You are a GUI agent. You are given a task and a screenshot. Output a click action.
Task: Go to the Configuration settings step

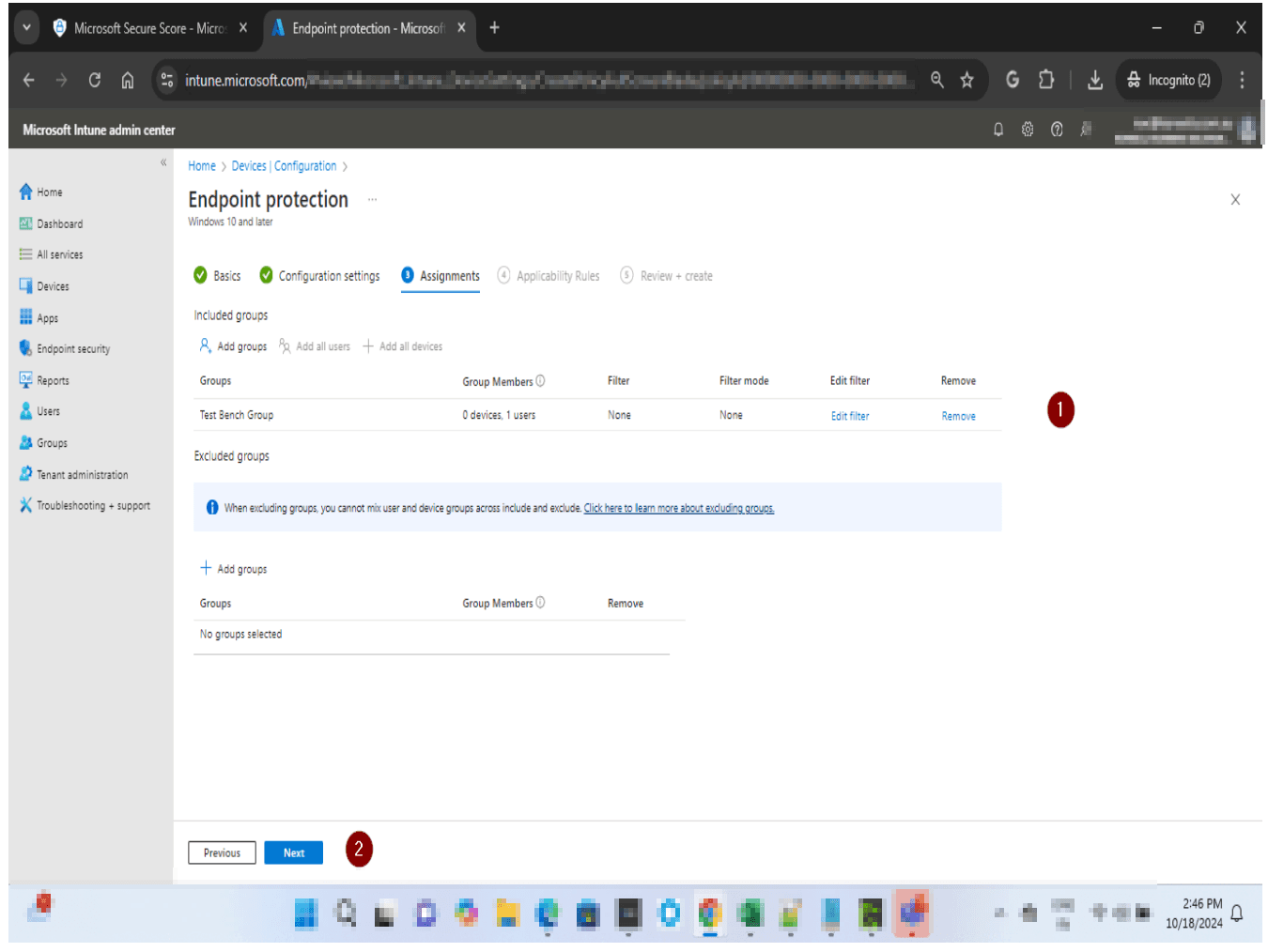[x=319, y=276]
